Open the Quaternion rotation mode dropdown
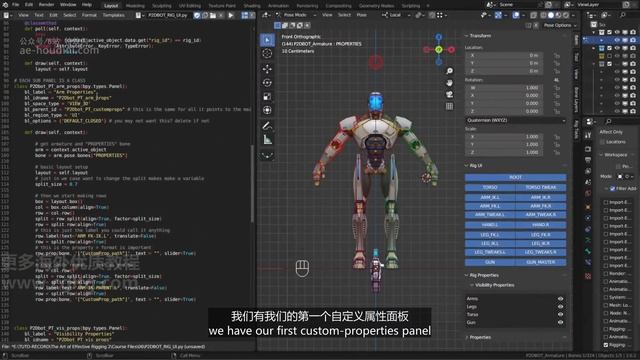This screenshot has height=360, width=640. point(516,120)
